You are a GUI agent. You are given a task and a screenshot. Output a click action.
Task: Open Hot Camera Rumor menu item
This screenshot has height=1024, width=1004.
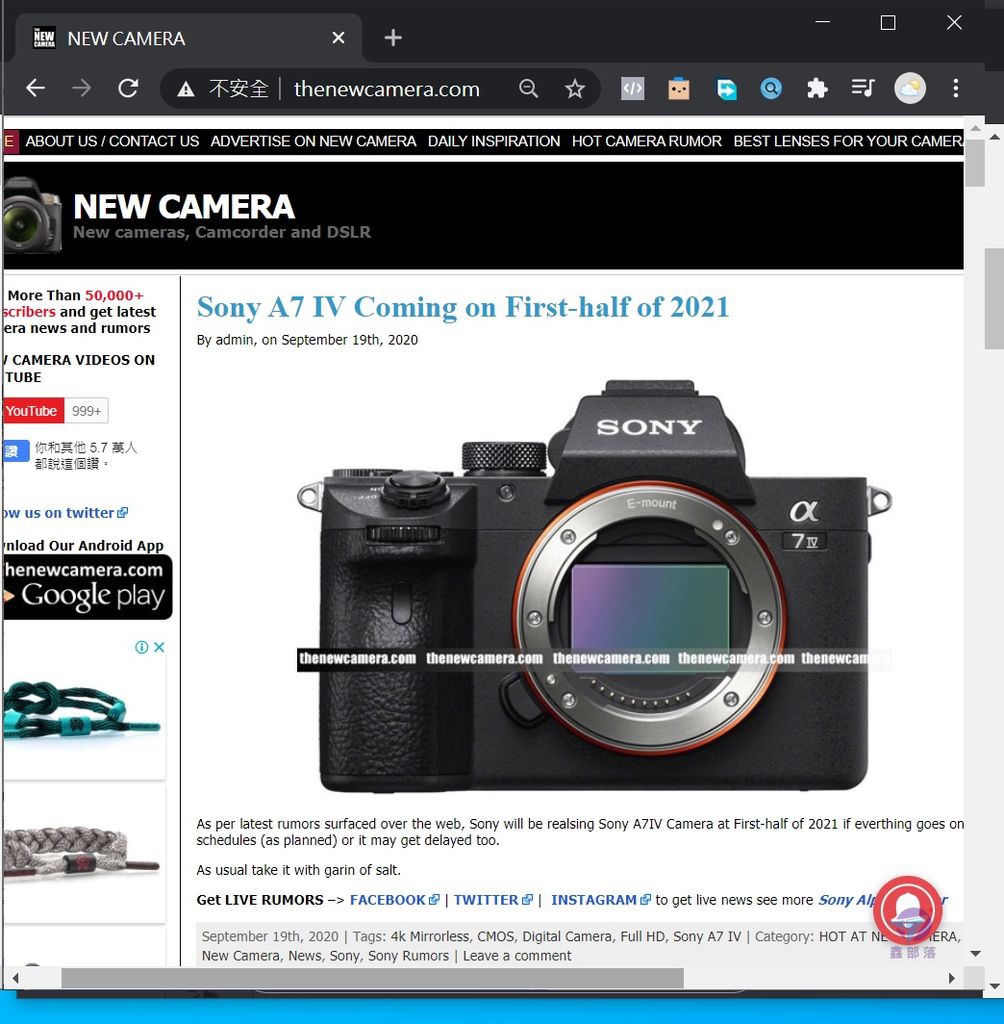647,141
